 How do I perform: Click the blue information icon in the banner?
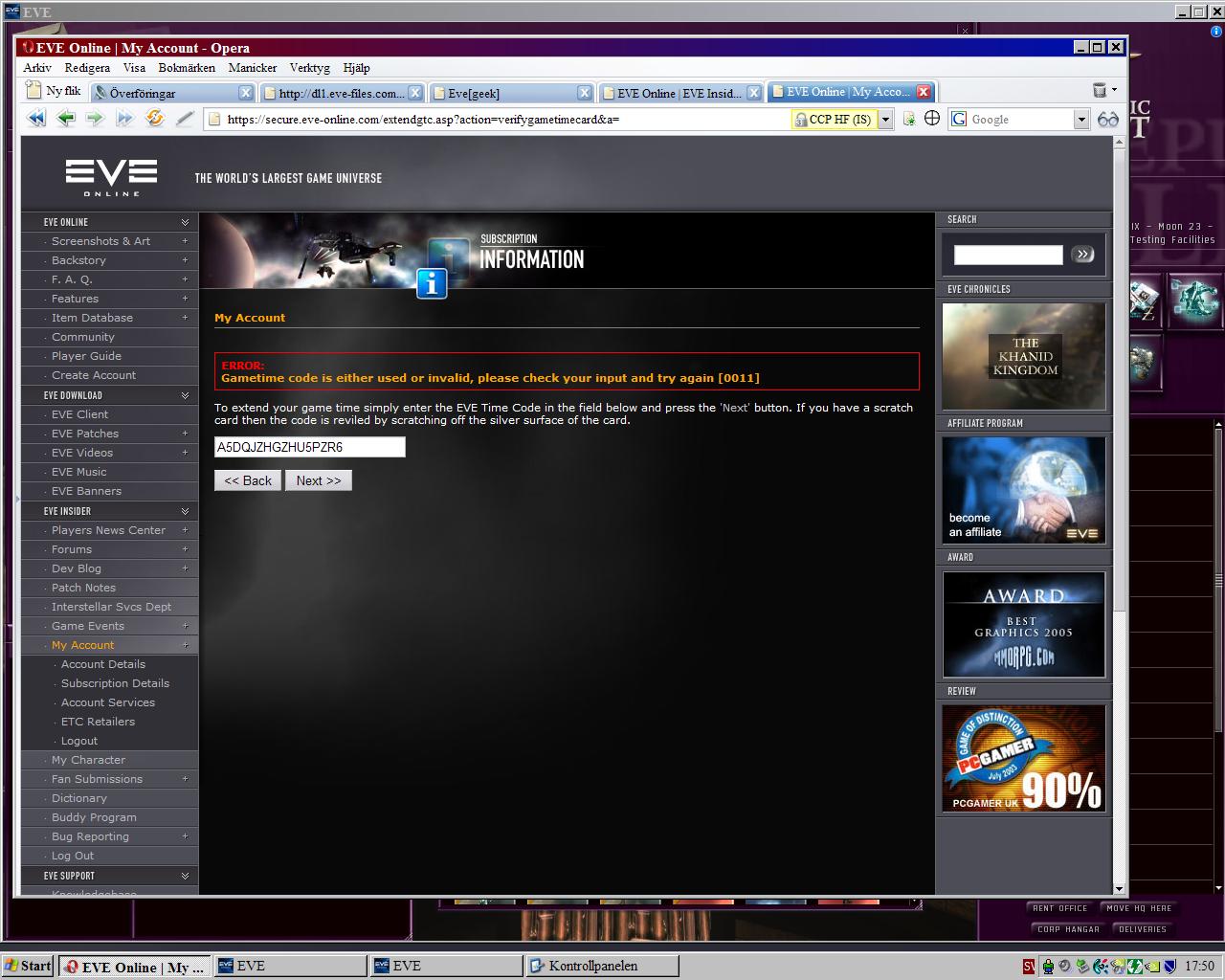(432, 283)
